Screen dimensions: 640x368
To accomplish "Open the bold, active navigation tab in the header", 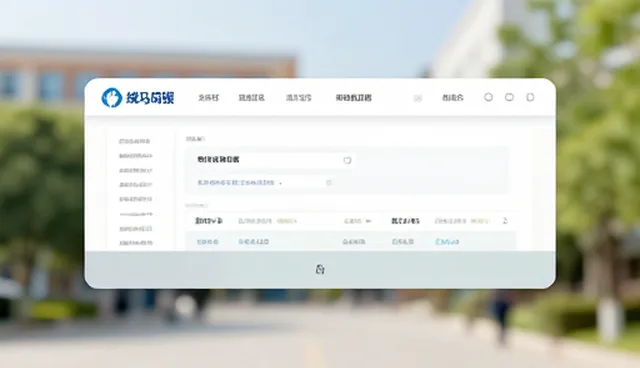I will (x=353, y=98).
